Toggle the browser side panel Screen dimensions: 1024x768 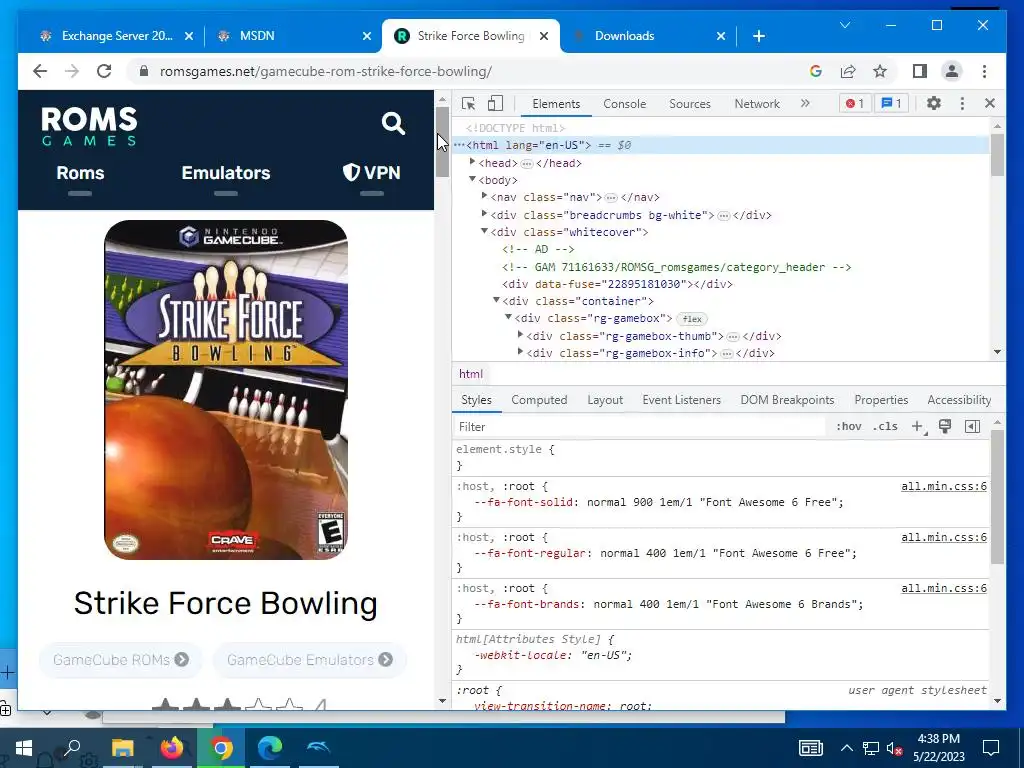(920, 71)
